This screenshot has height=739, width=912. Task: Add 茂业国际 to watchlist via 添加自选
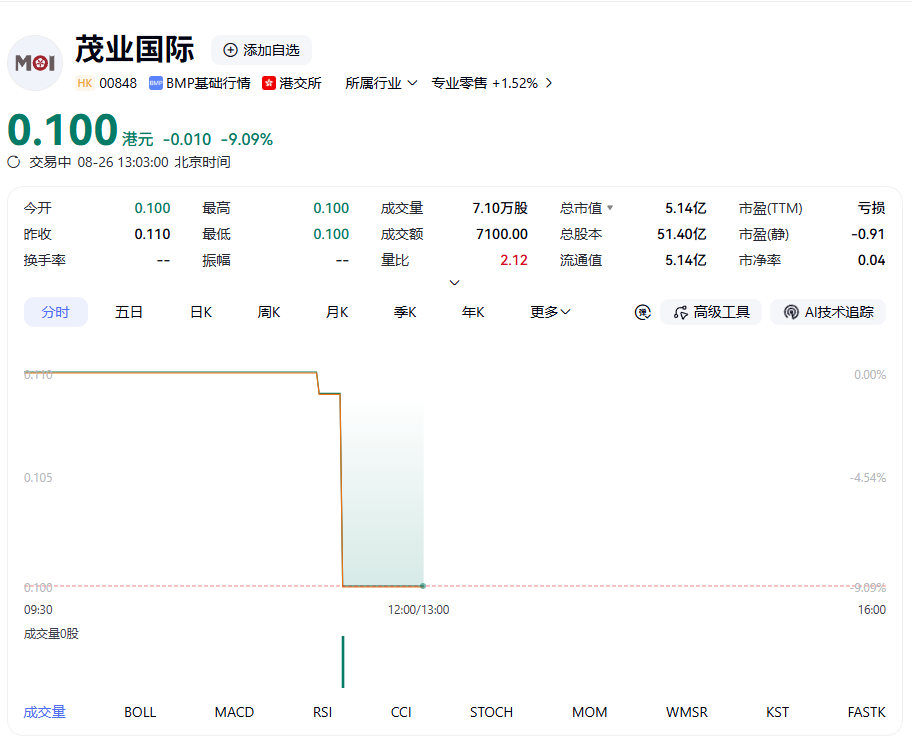[x=261, y=51]
